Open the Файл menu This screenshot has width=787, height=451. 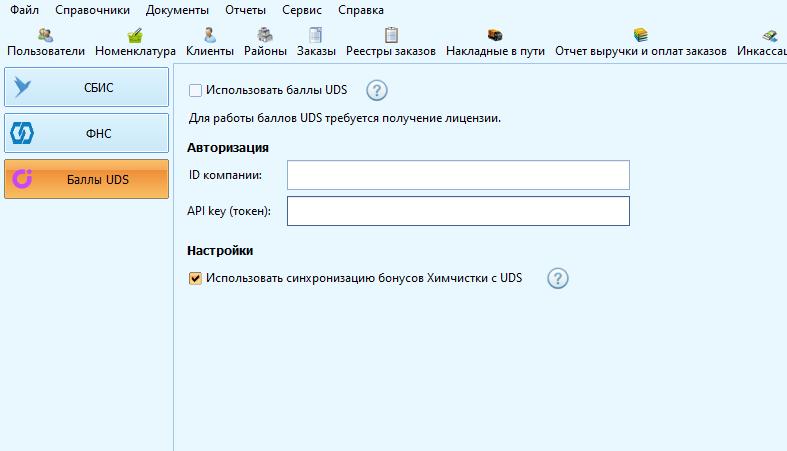[x=24, y=10]
